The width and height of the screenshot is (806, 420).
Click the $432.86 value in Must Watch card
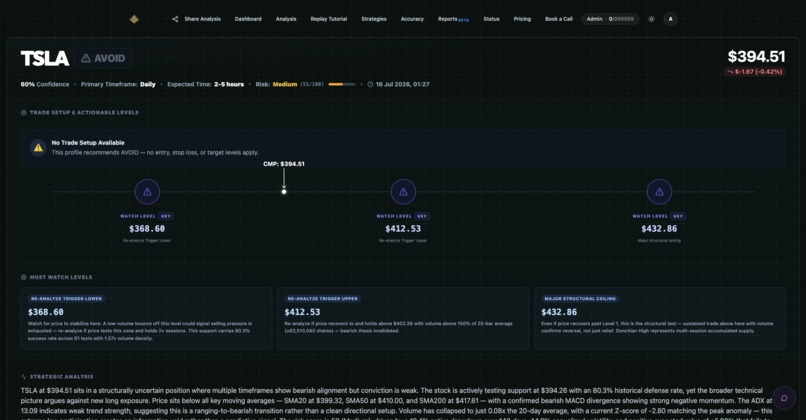coord(559,312)
